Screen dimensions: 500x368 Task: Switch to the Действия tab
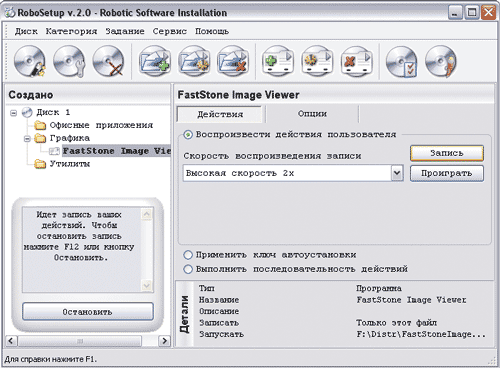(x=220, y=114)
